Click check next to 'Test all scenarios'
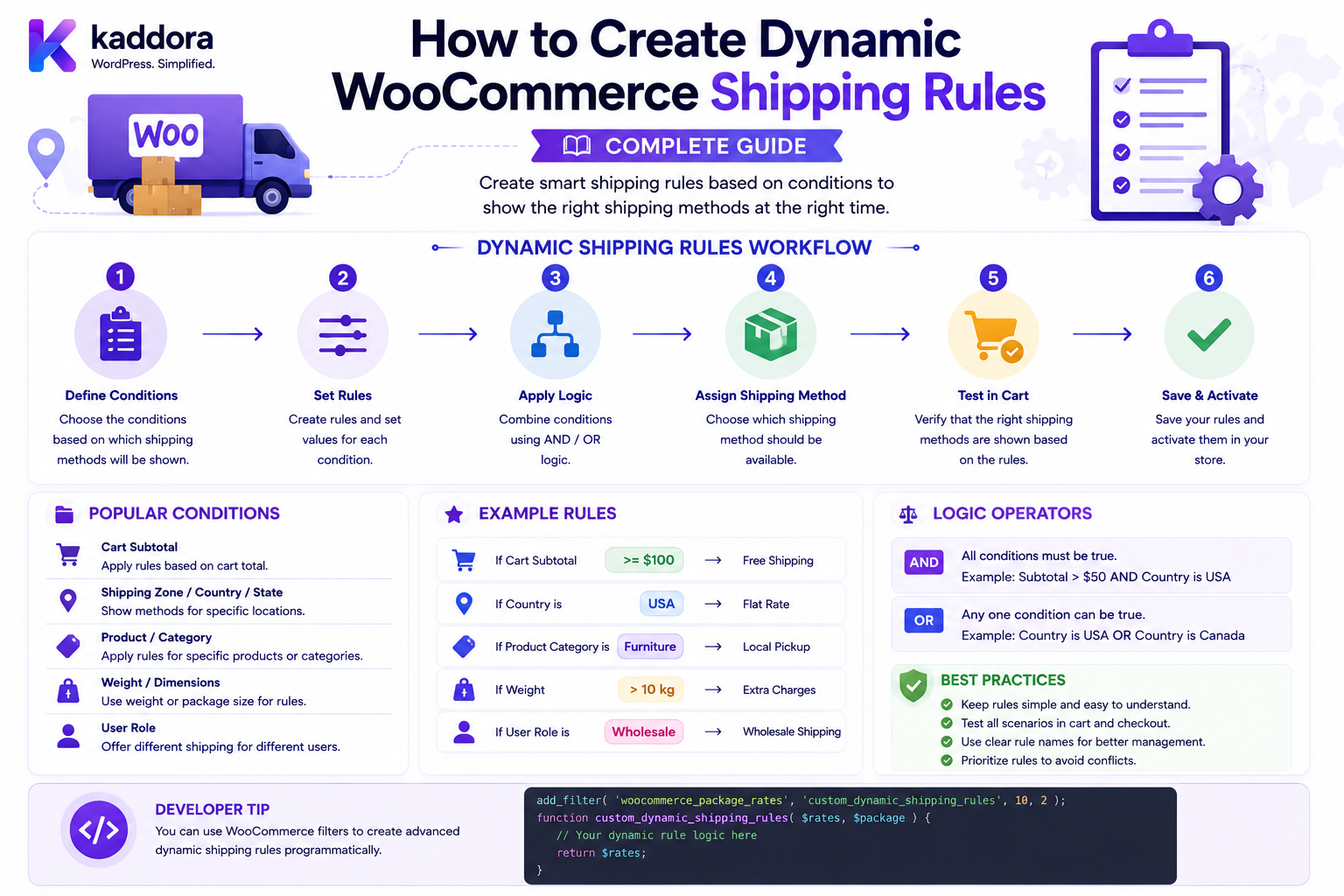This screenshot has height=896, width=1344. pos(947,723)
